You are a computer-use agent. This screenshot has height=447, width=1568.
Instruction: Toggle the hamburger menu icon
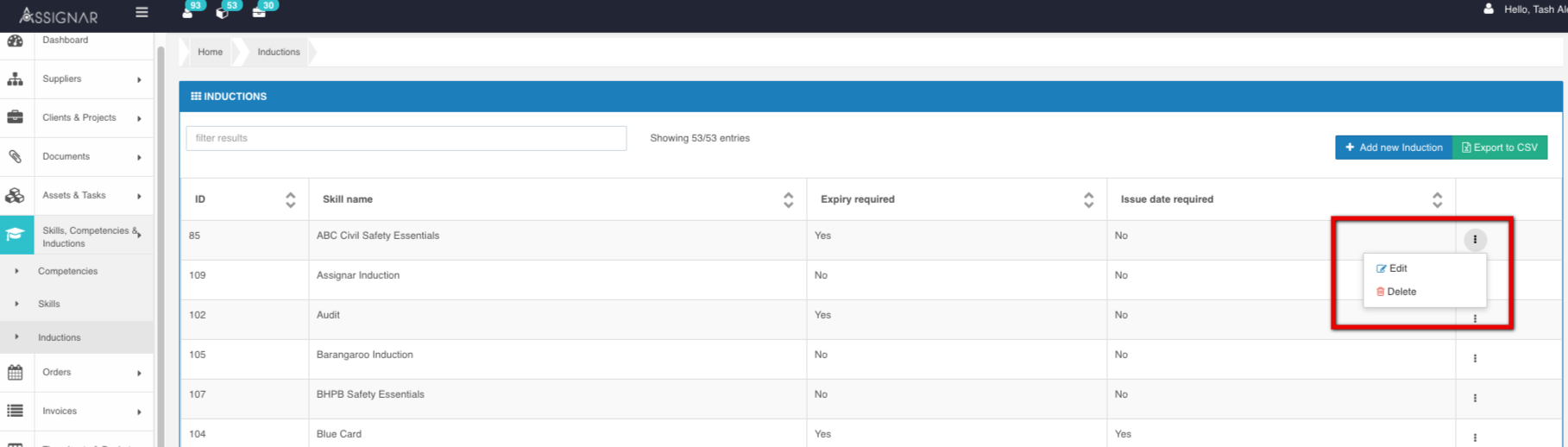[142, 12]
